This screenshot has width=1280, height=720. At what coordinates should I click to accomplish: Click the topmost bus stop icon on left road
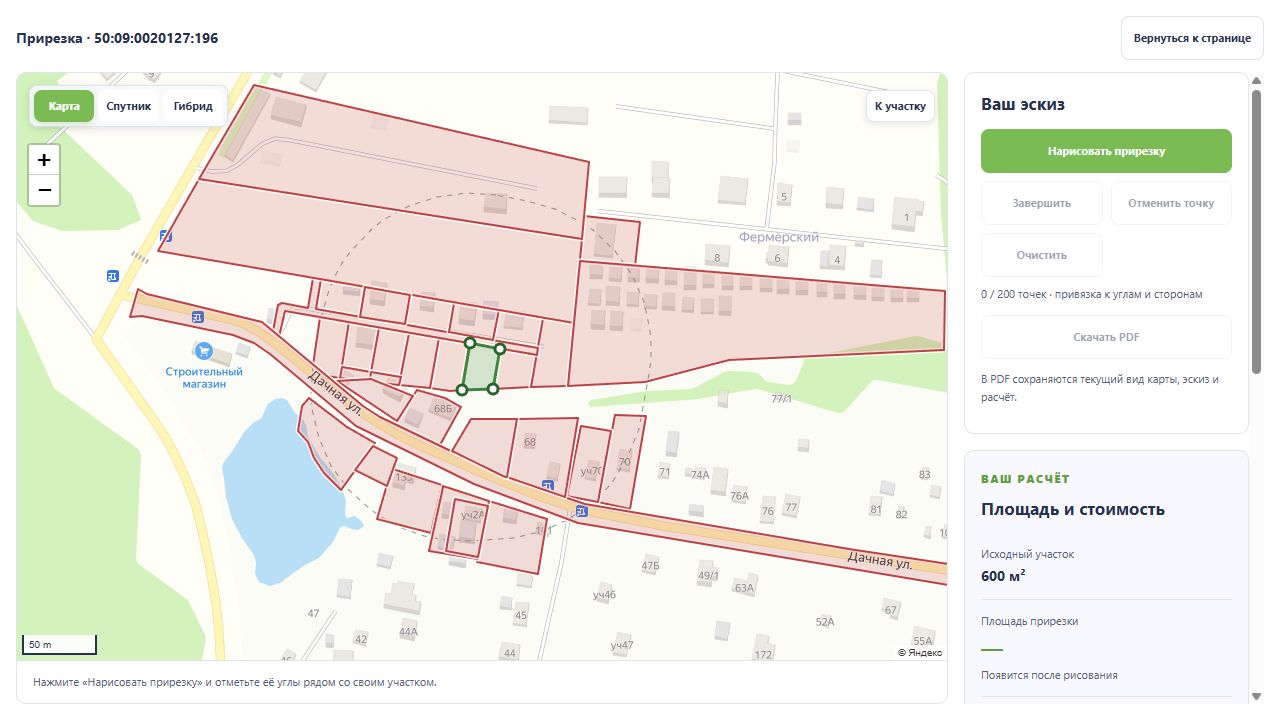tap(166, 237)
